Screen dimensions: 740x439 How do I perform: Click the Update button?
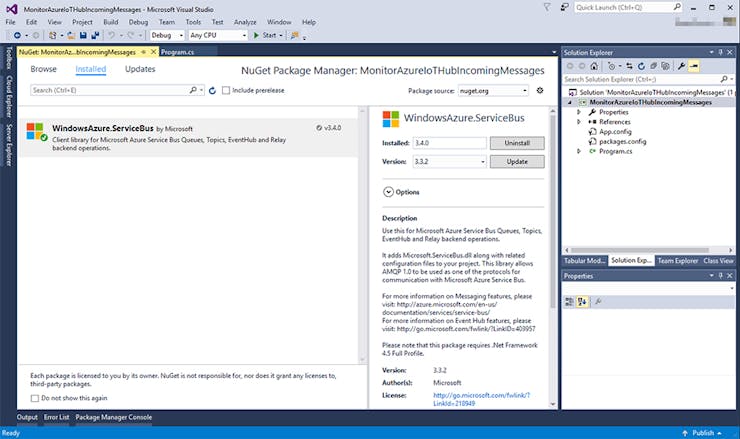coord(517,161)
